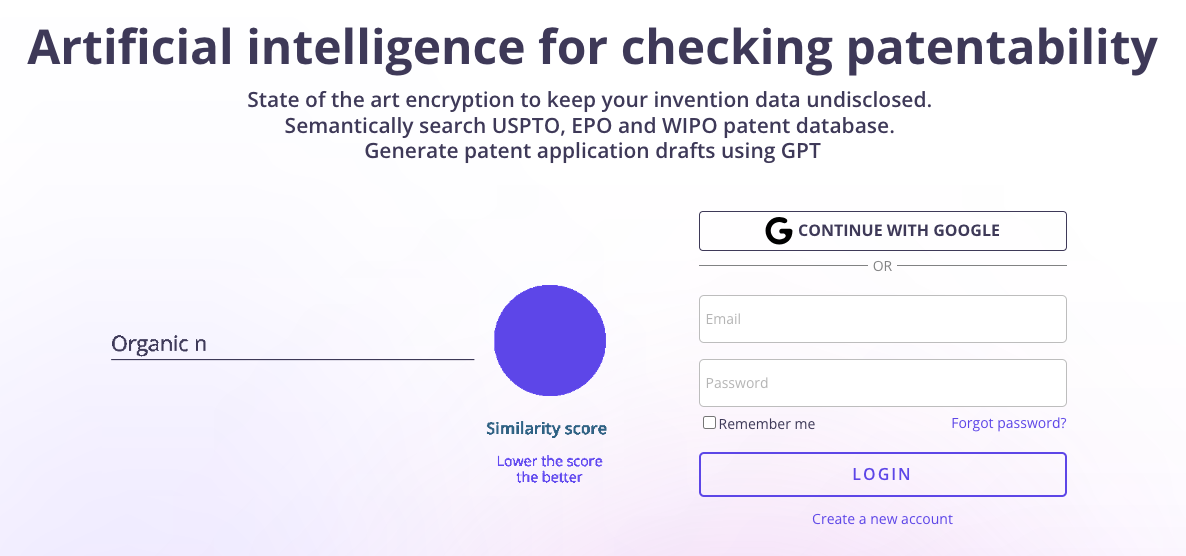Click the purple similarity score circle

(x=550, y=340)
